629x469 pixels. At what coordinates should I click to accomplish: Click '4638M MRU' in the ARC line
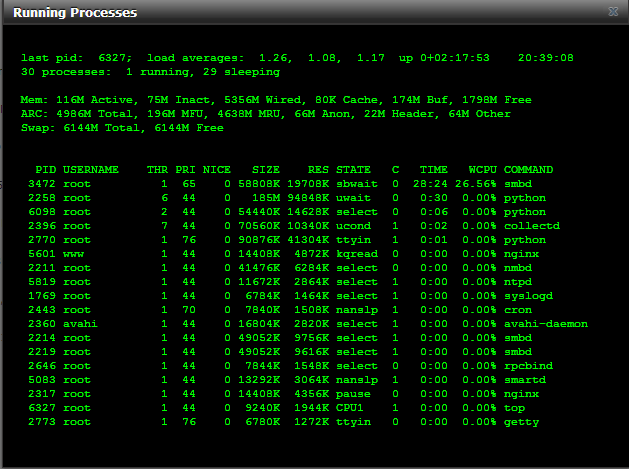[x=251, y=114]
